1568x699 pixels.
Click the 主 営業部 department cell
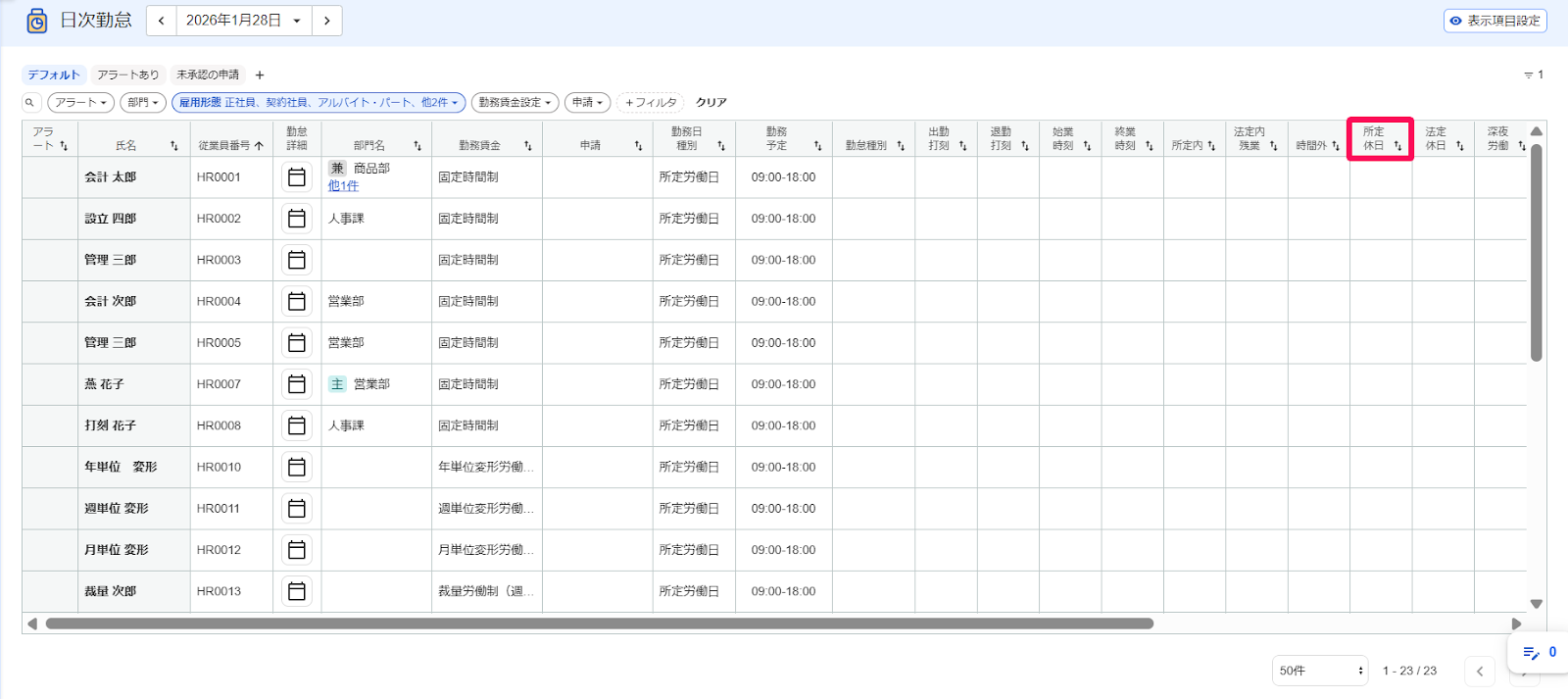(376, 384)
